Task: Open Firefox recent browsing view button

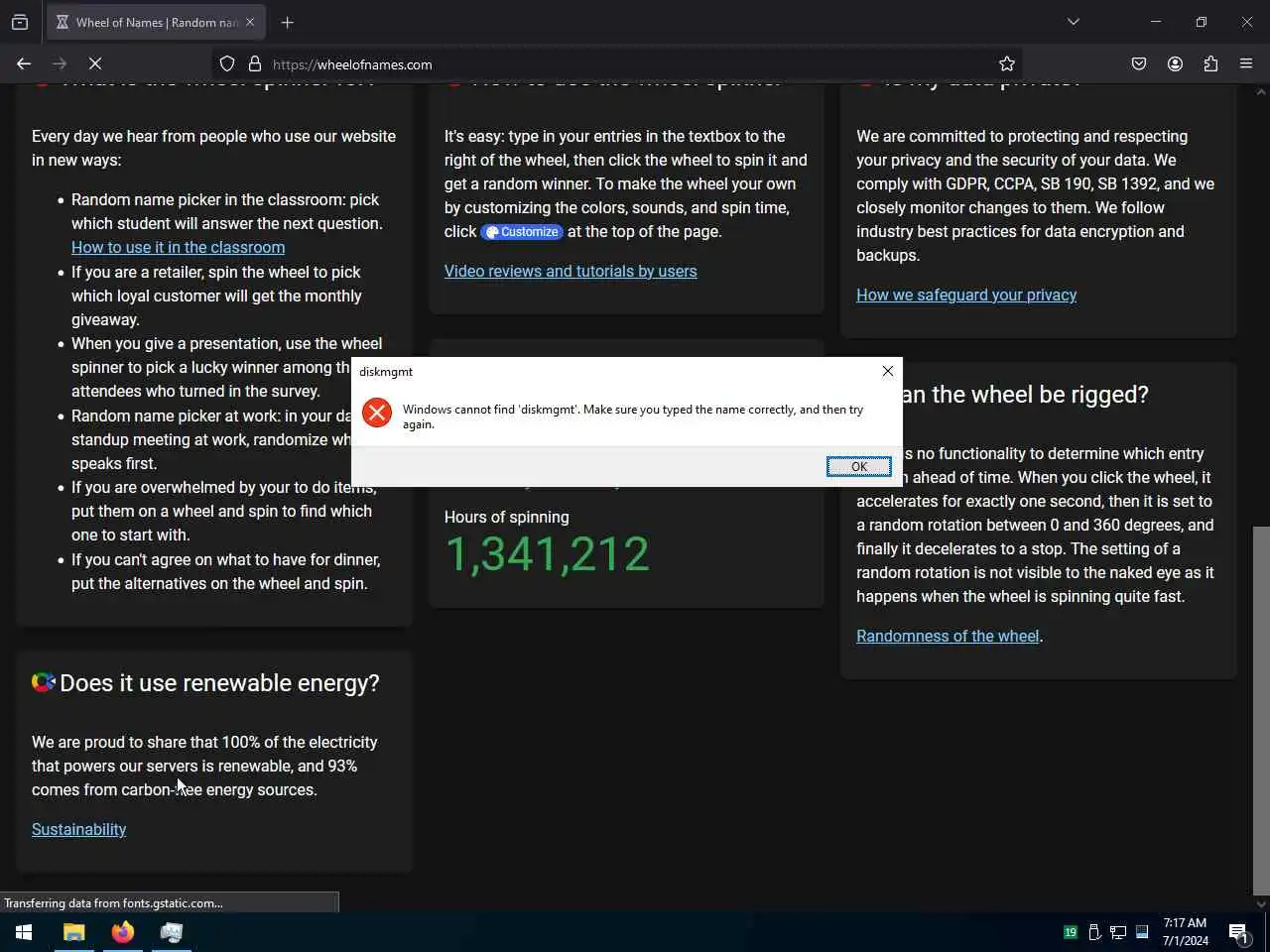Action: pos(20,22)
